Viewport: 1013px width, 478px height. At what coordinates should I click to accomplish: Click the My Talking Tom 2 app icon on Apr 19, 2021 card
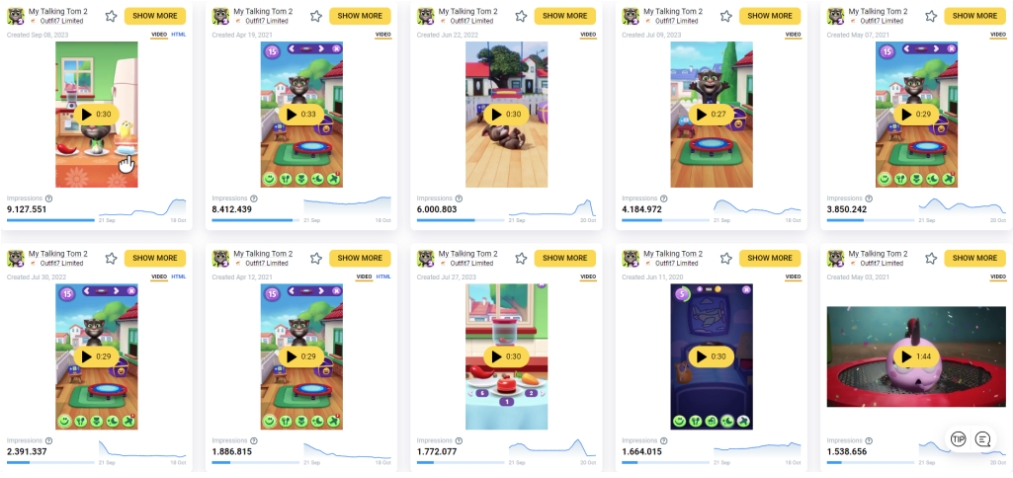[220, 16]
